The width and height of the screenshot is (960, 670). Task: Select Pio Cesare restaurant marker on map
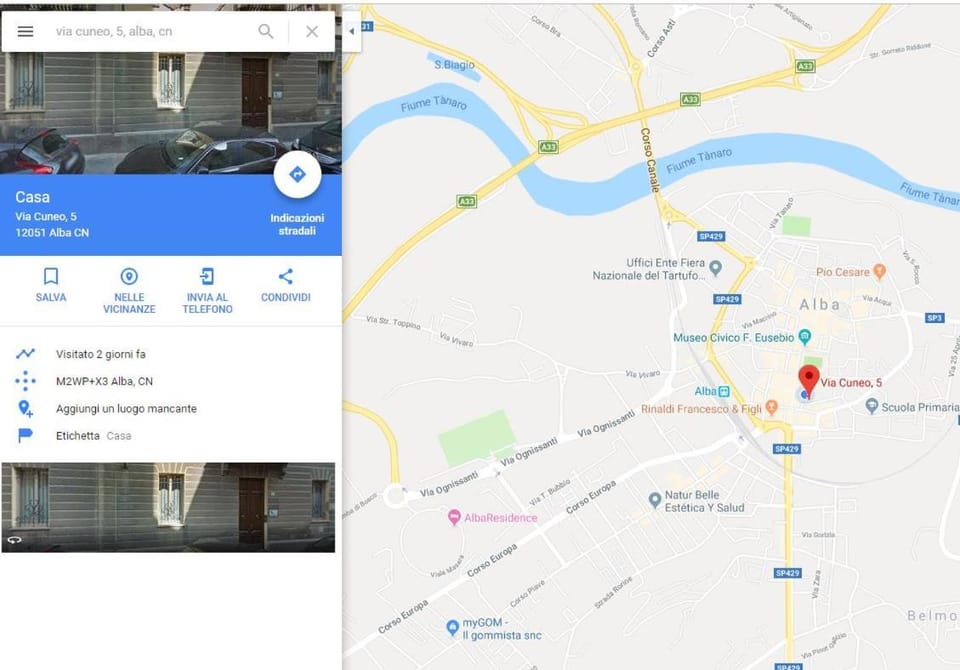879,271
